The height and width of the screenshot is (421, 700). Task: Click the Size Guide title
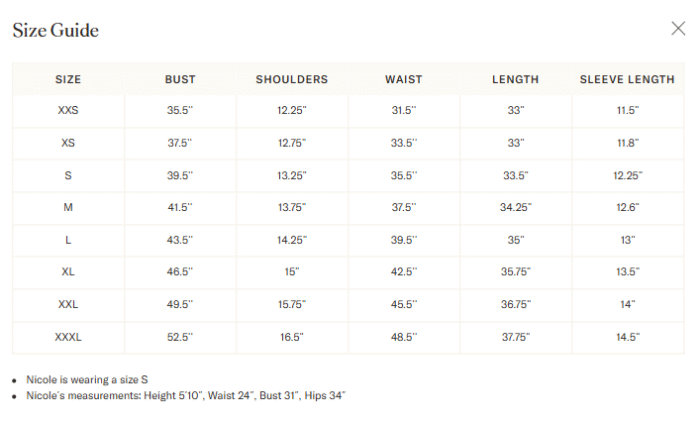pyautogui.click(x=56, y=30)
